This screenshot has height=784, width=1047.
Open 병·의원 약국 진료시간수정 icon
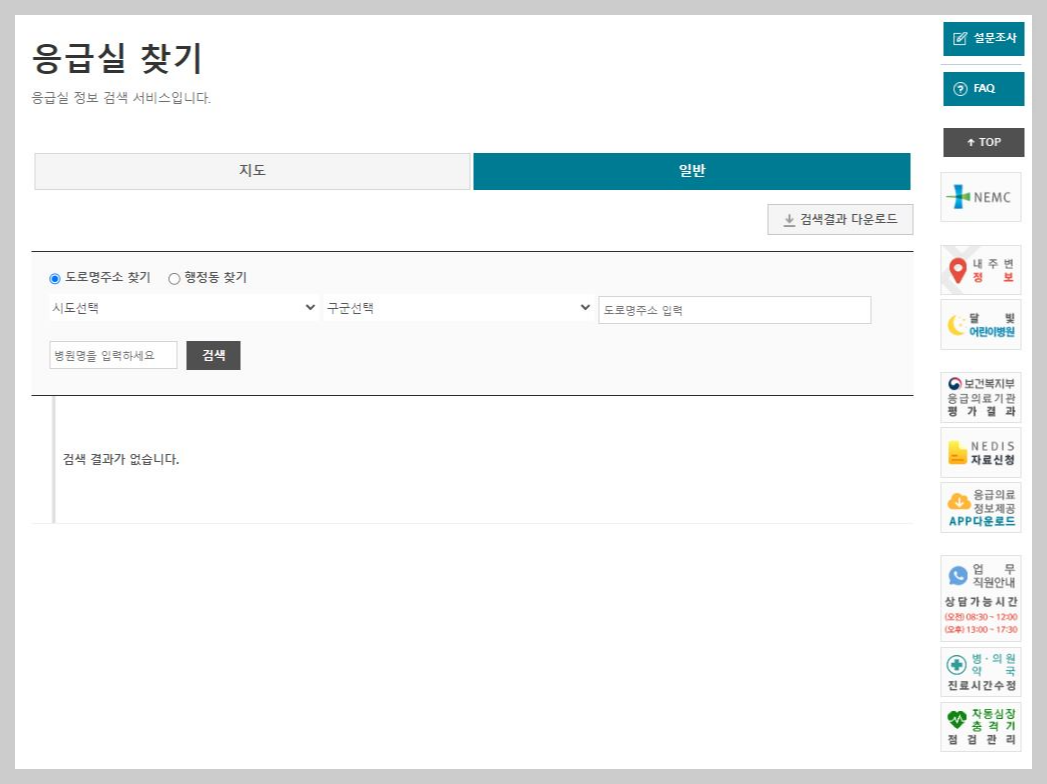[x=981, y=670]
